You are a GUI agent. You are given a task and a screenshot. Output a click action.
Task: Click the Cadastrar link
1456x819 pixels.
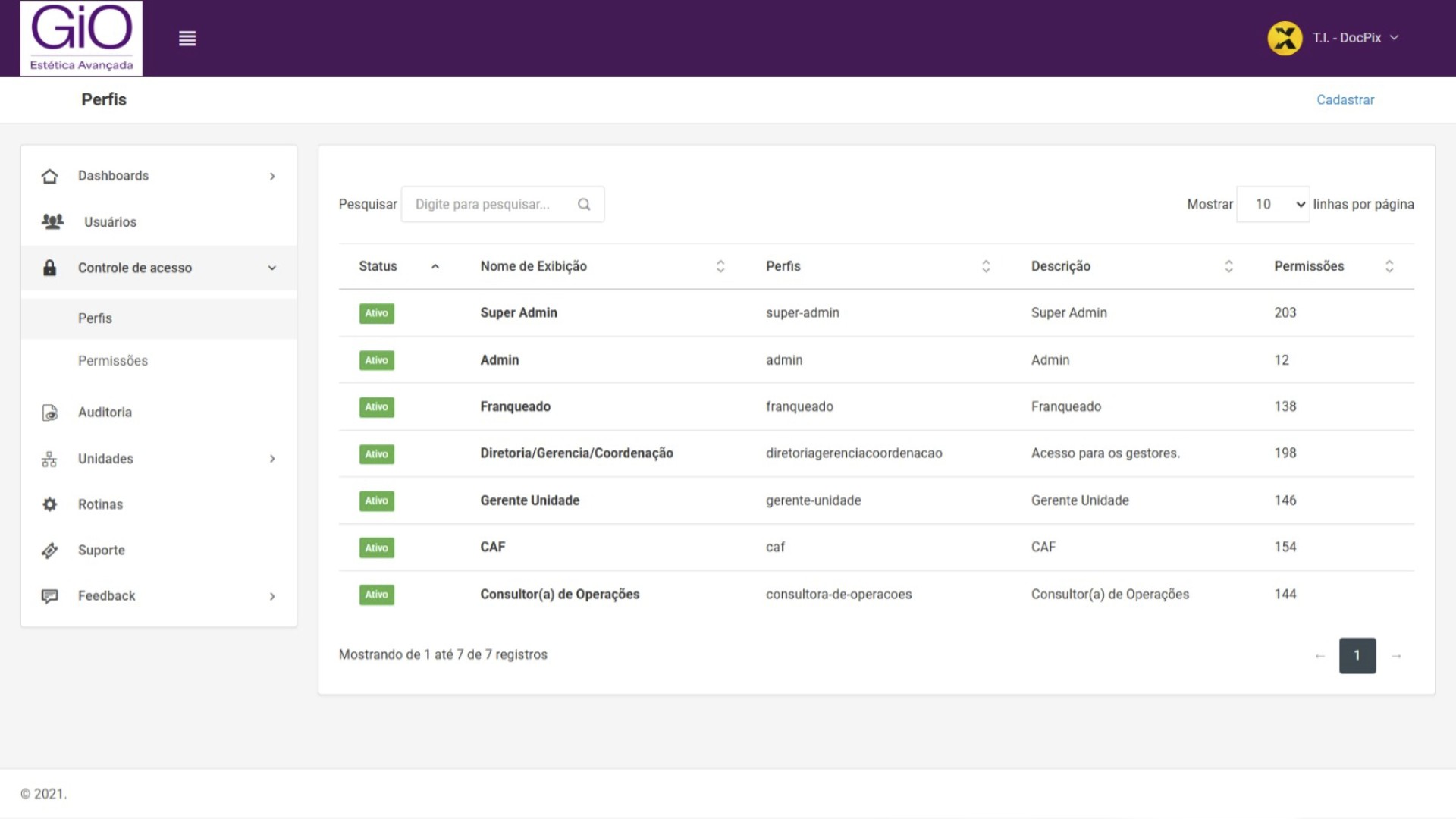(1345, 100)
